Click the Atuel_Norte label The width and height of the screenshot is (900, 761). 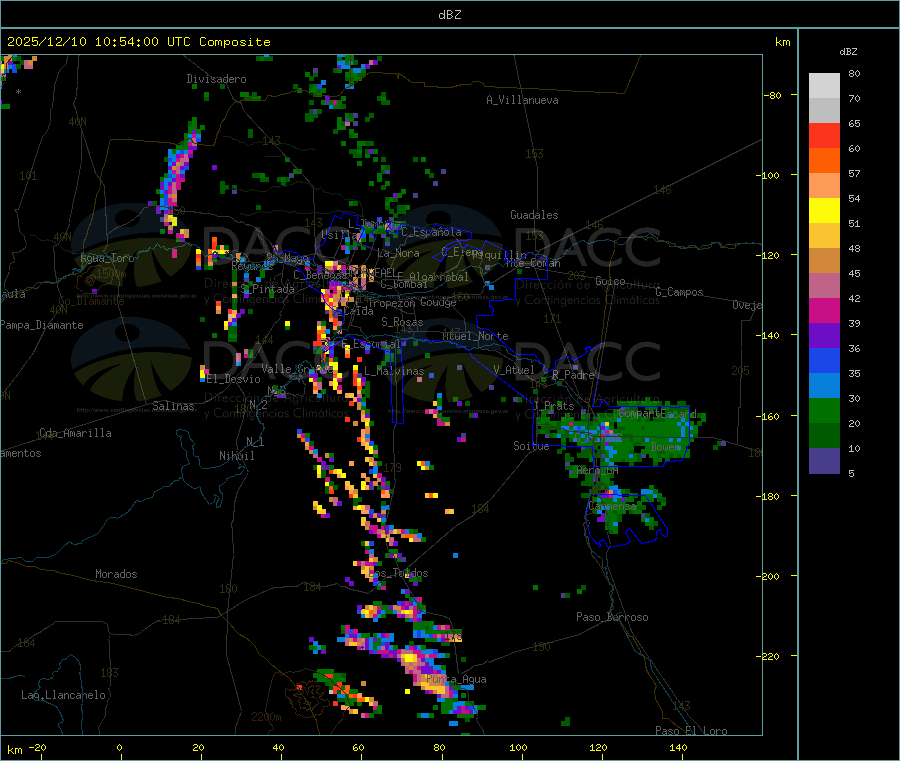click(475, 336)
